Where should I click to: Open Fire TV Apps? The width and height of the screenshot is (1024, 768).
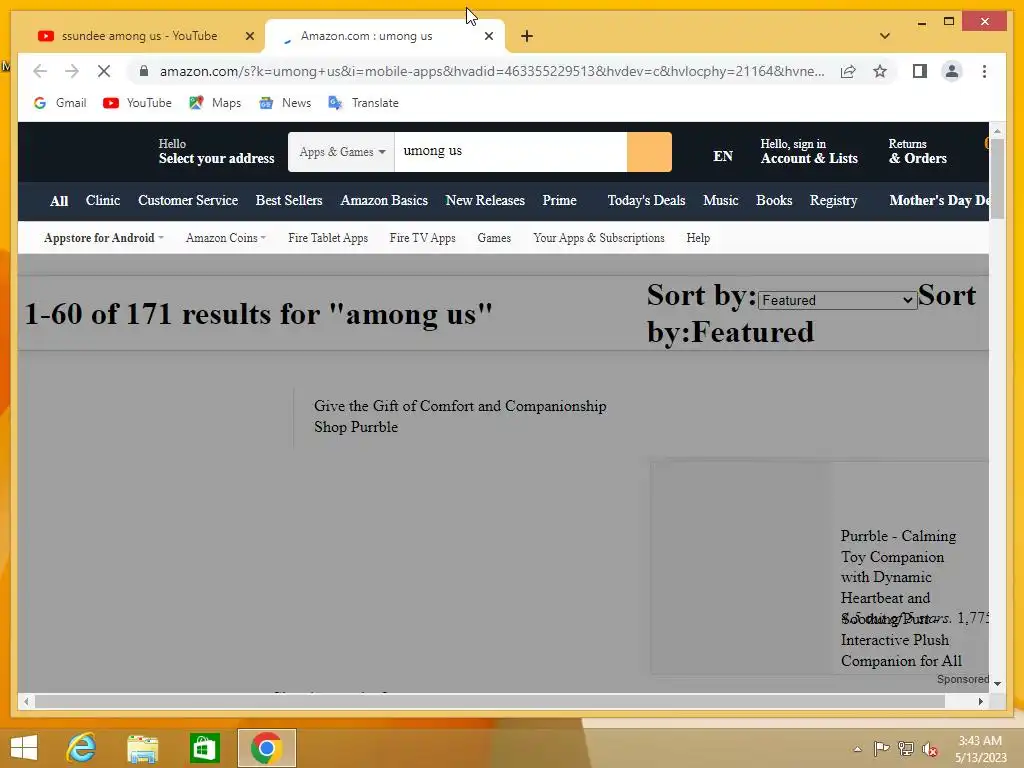423,238
